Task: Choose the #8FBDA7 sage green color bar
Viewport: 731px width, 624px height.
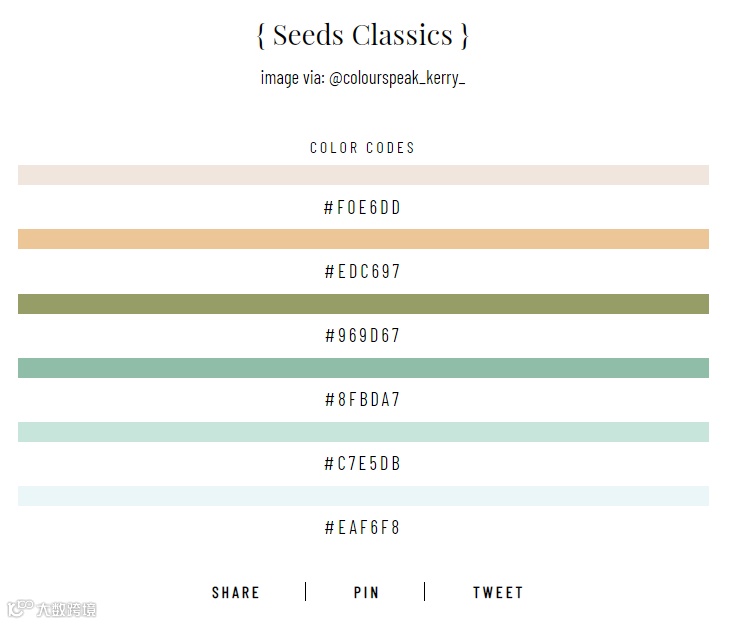Action: [x=363, y=368]
